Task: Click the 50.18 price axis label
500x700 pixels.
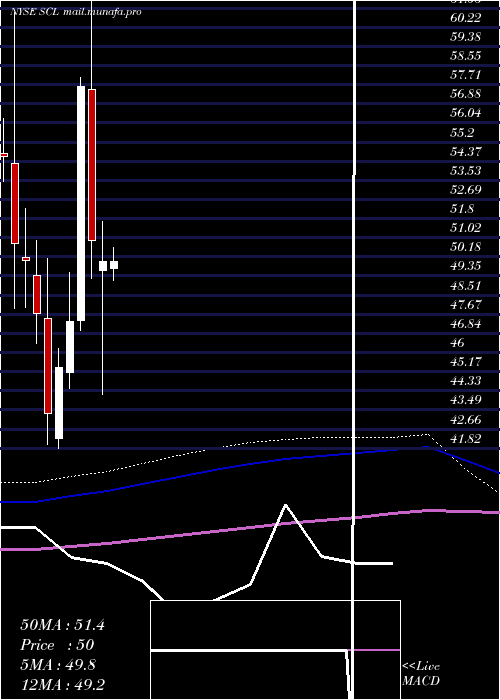Action: (465, 246)
